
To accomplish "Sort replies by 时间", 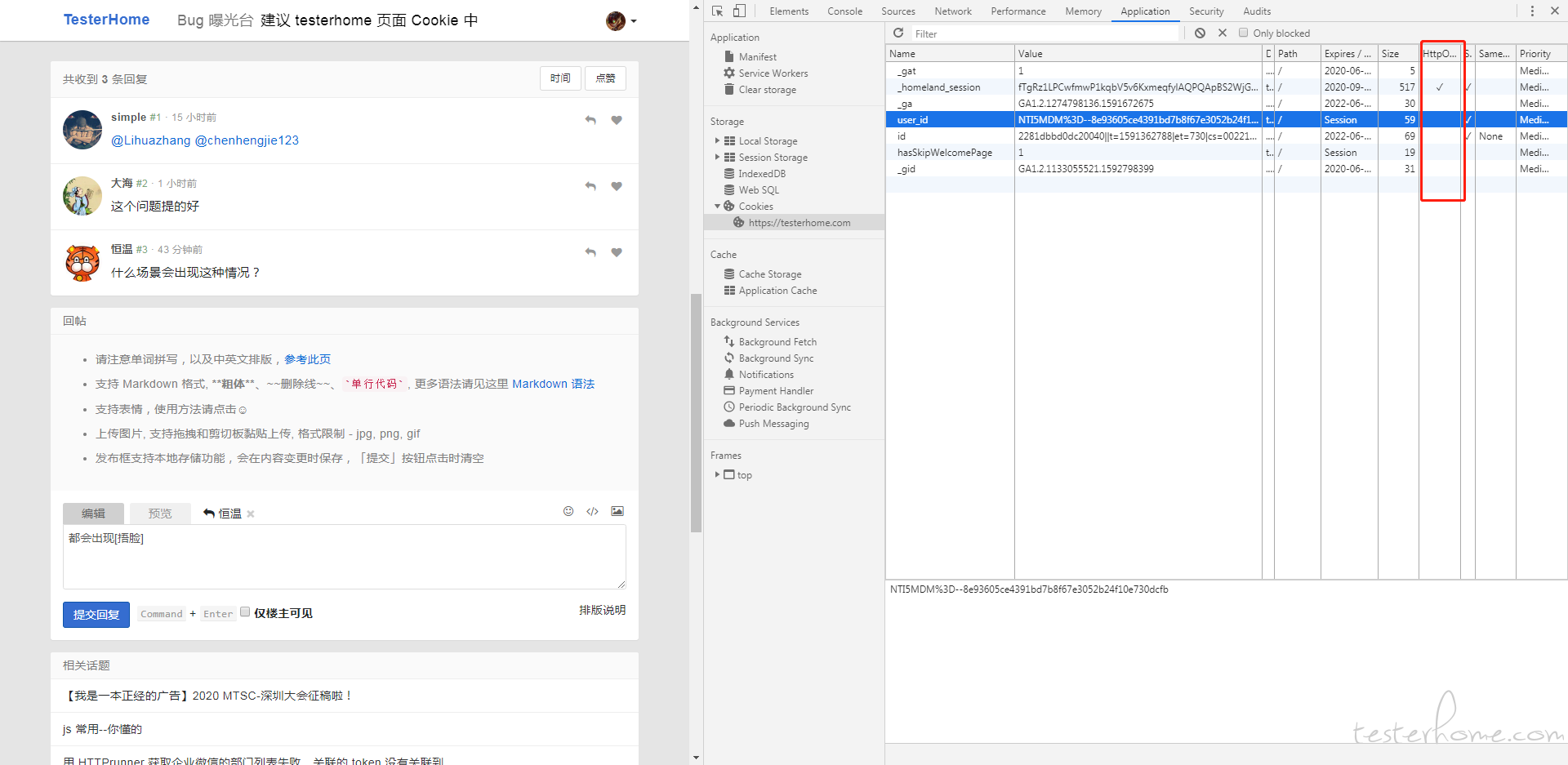I will point(560,78).
